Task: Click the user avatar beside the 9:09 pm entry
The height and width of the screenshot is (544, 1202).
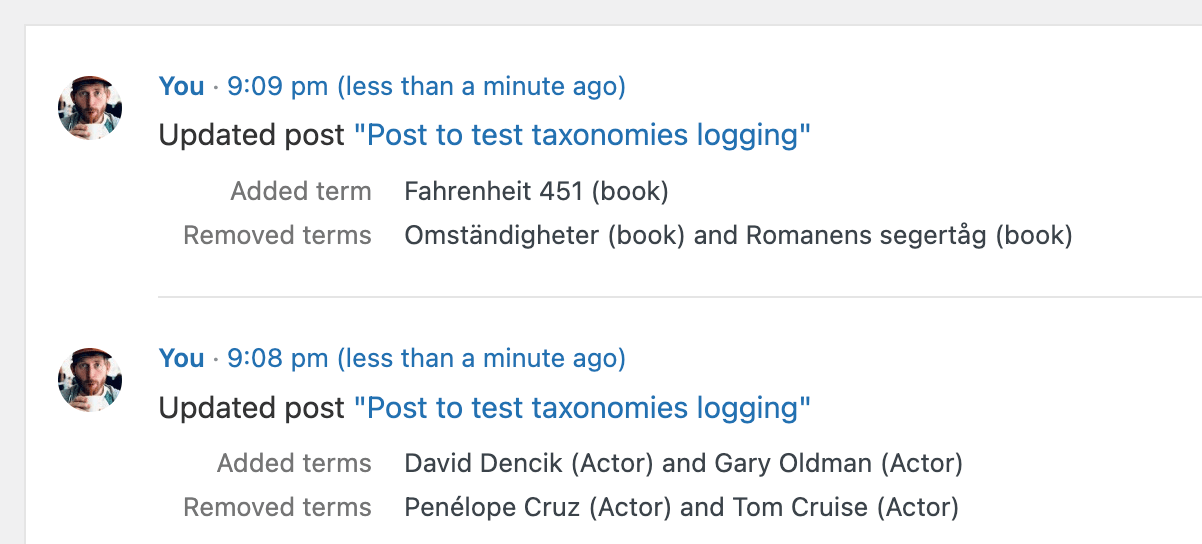Action: (x=90, y=107)
